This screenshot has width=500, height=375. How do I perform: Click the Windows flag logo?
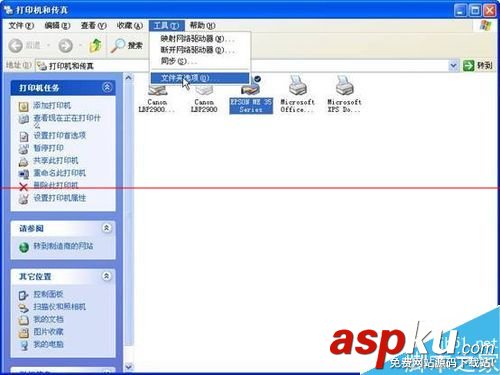pyautogui.click(x=486, y=26)
